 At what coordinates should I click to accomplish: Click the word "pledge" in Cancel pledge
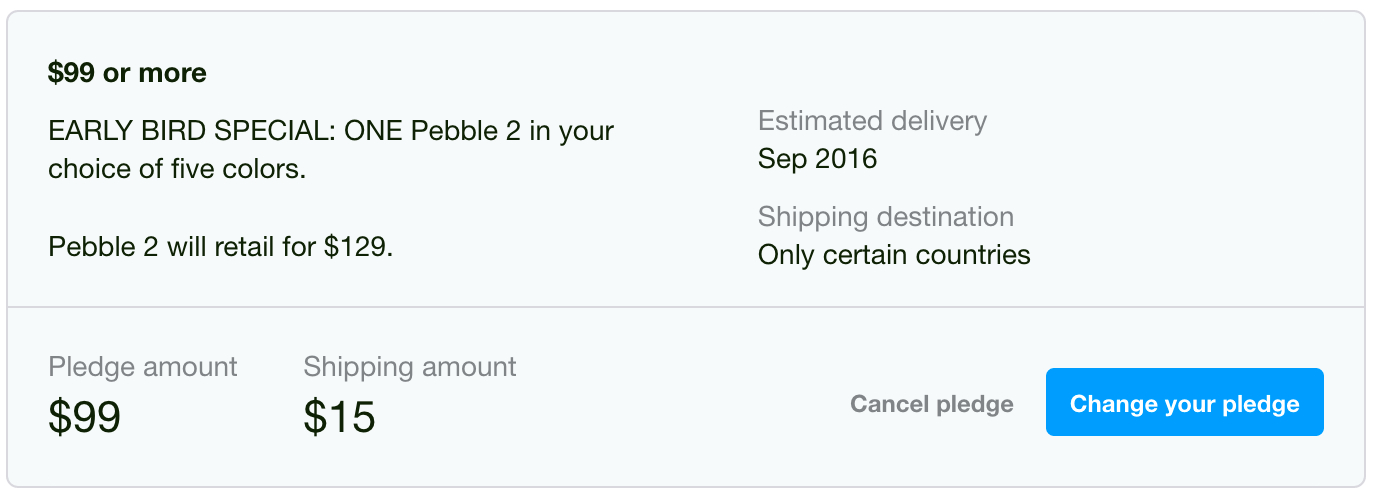(x=974, y=404)
